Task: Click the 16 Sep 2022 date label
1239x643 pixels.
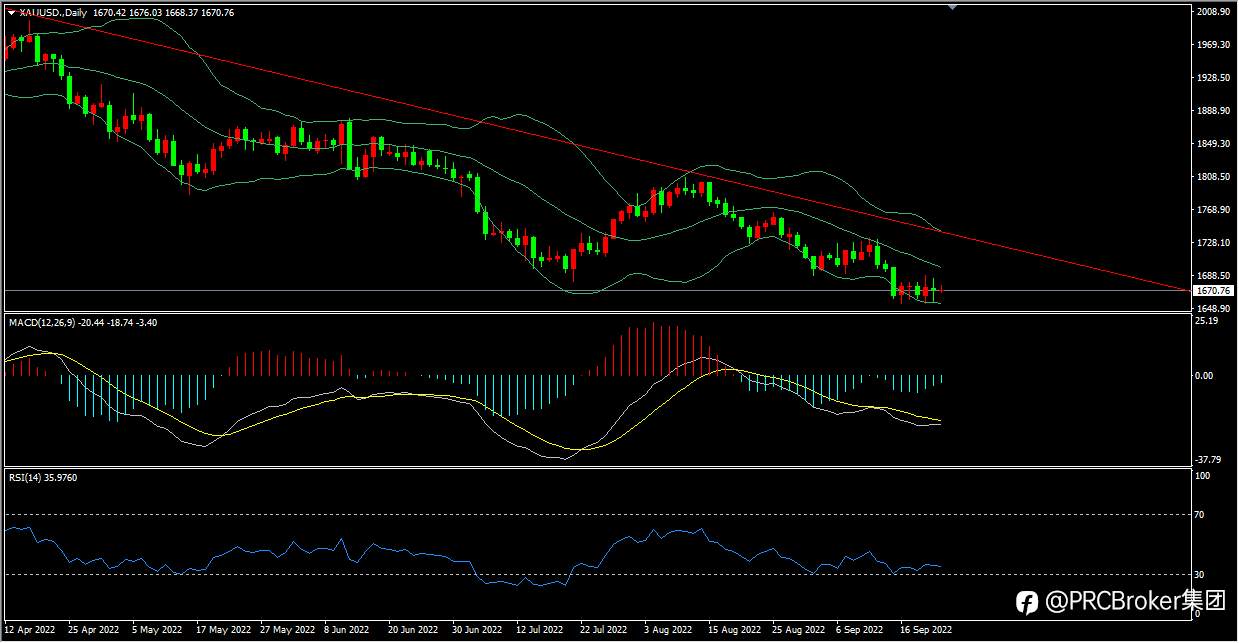Action: [x=925, y=631]
